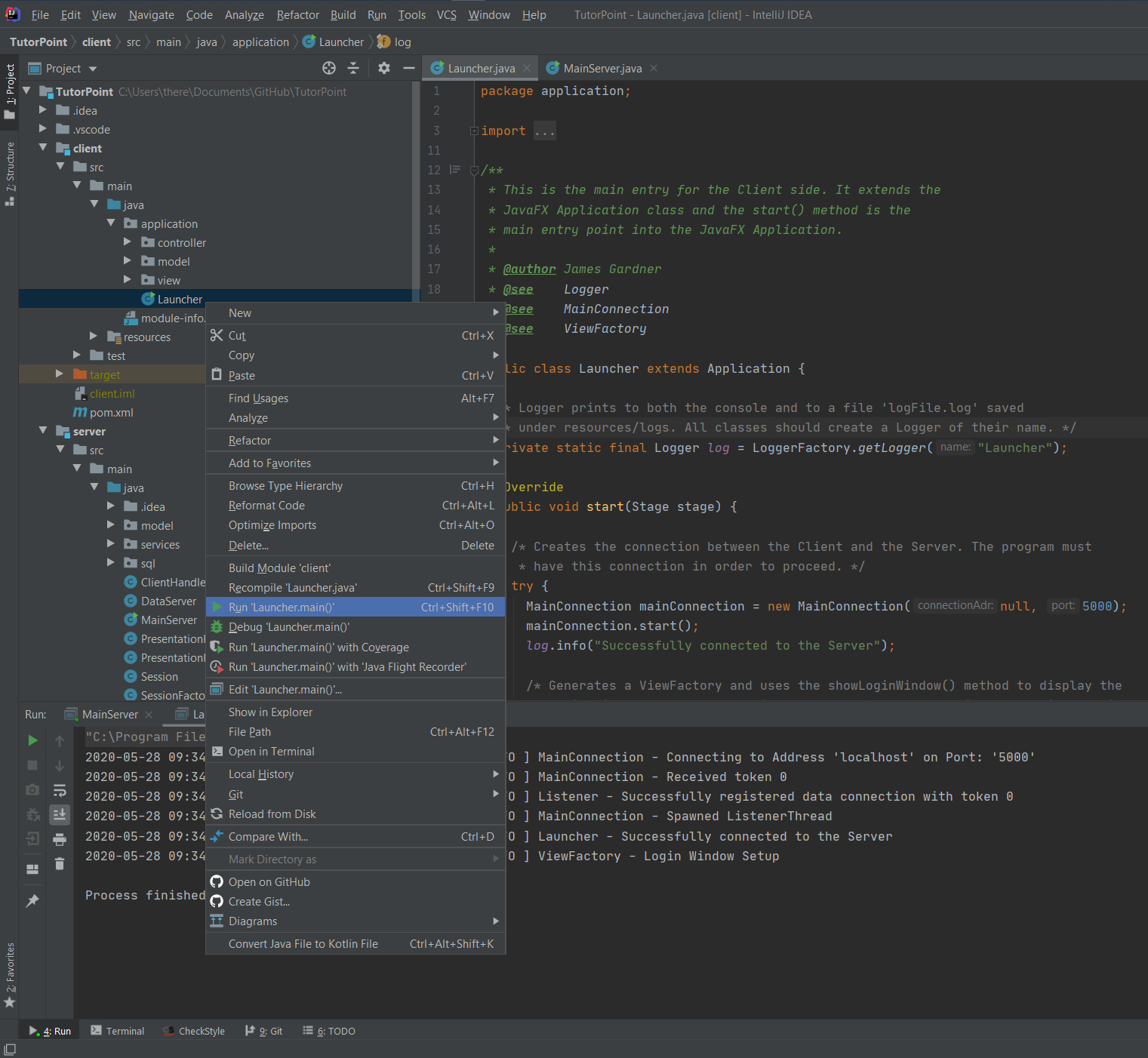The image size is (1148, 1058).
Task: Click the Pin Tab icon in Run panel
Action: [32, 901]
